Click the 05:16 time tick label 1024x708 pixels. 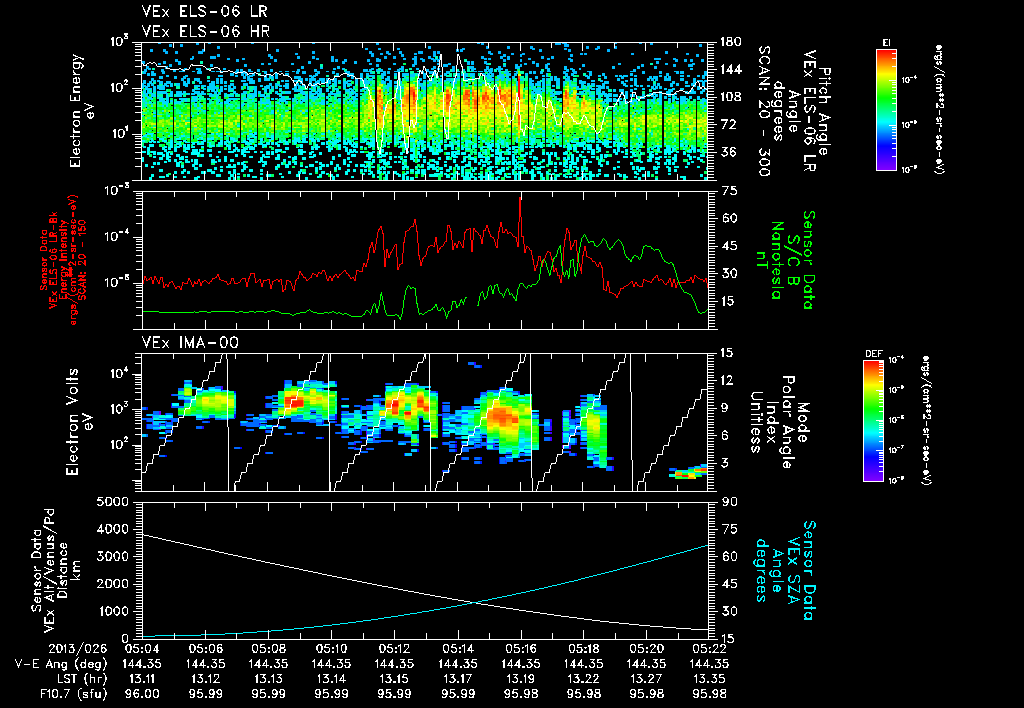click(x=521, y=649)
